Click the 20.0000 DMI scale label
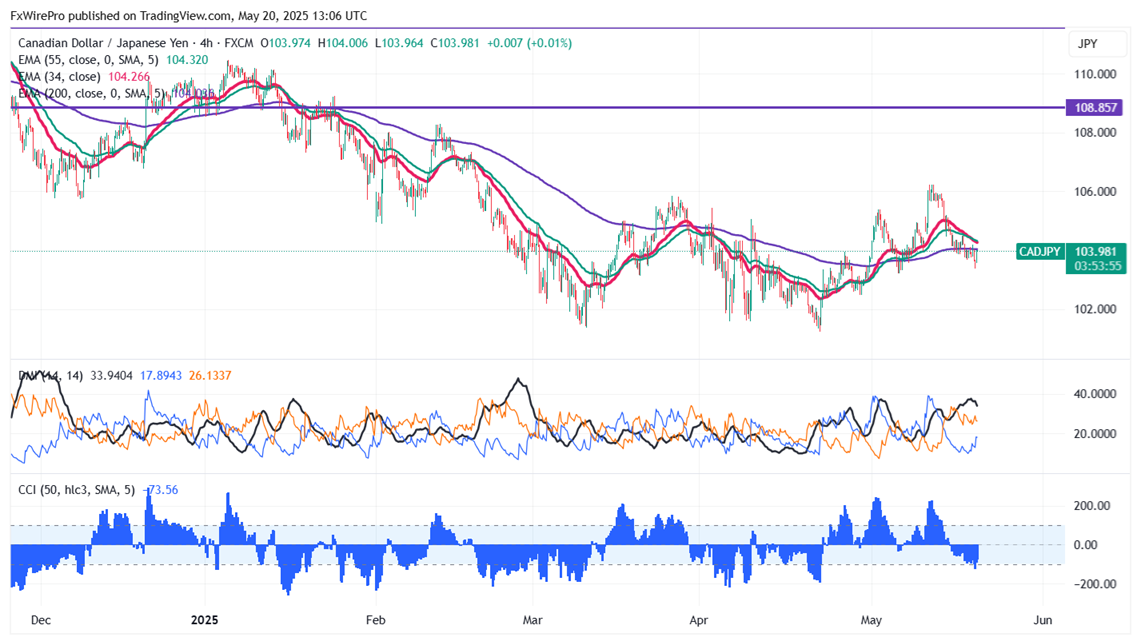The width and height of the screenshot is (1139, 635). pyautogui.click(x=1095, y=434)
